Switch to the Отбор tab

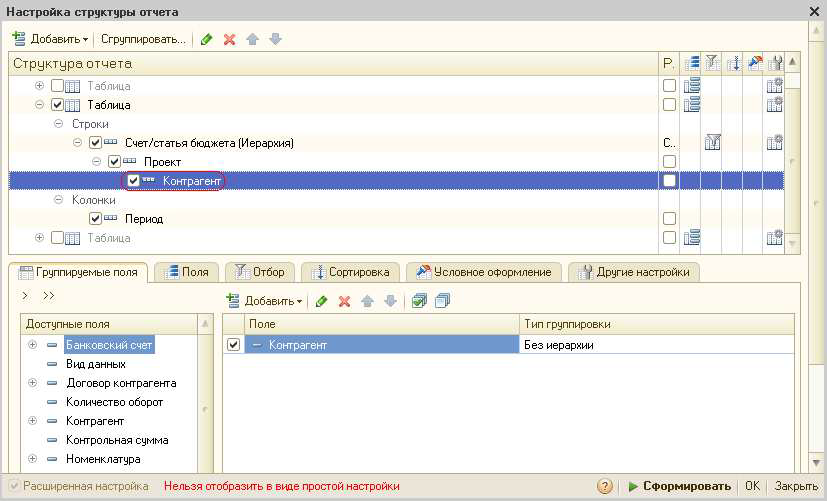tap(259, 272)
